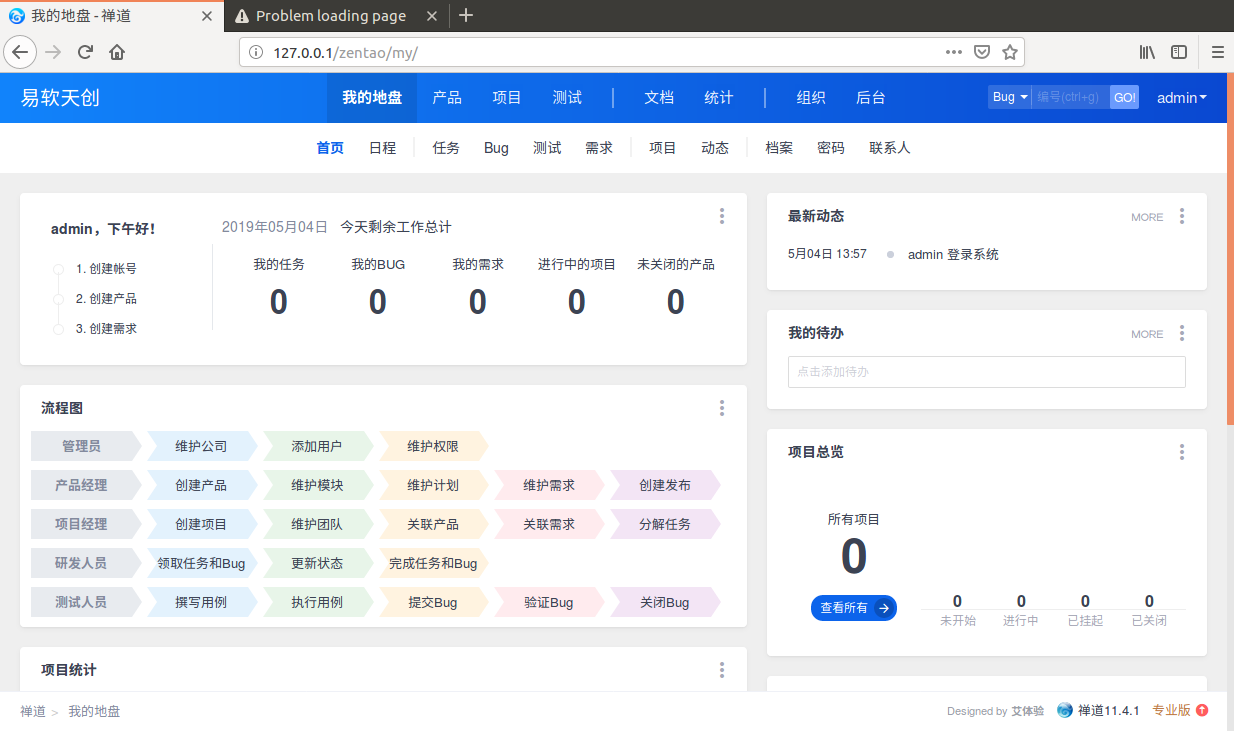Image resolution: width=1234 pixels, height=731 pixels.
Task: Click the 点击添加待办 input field
Action: click(986, 372)
